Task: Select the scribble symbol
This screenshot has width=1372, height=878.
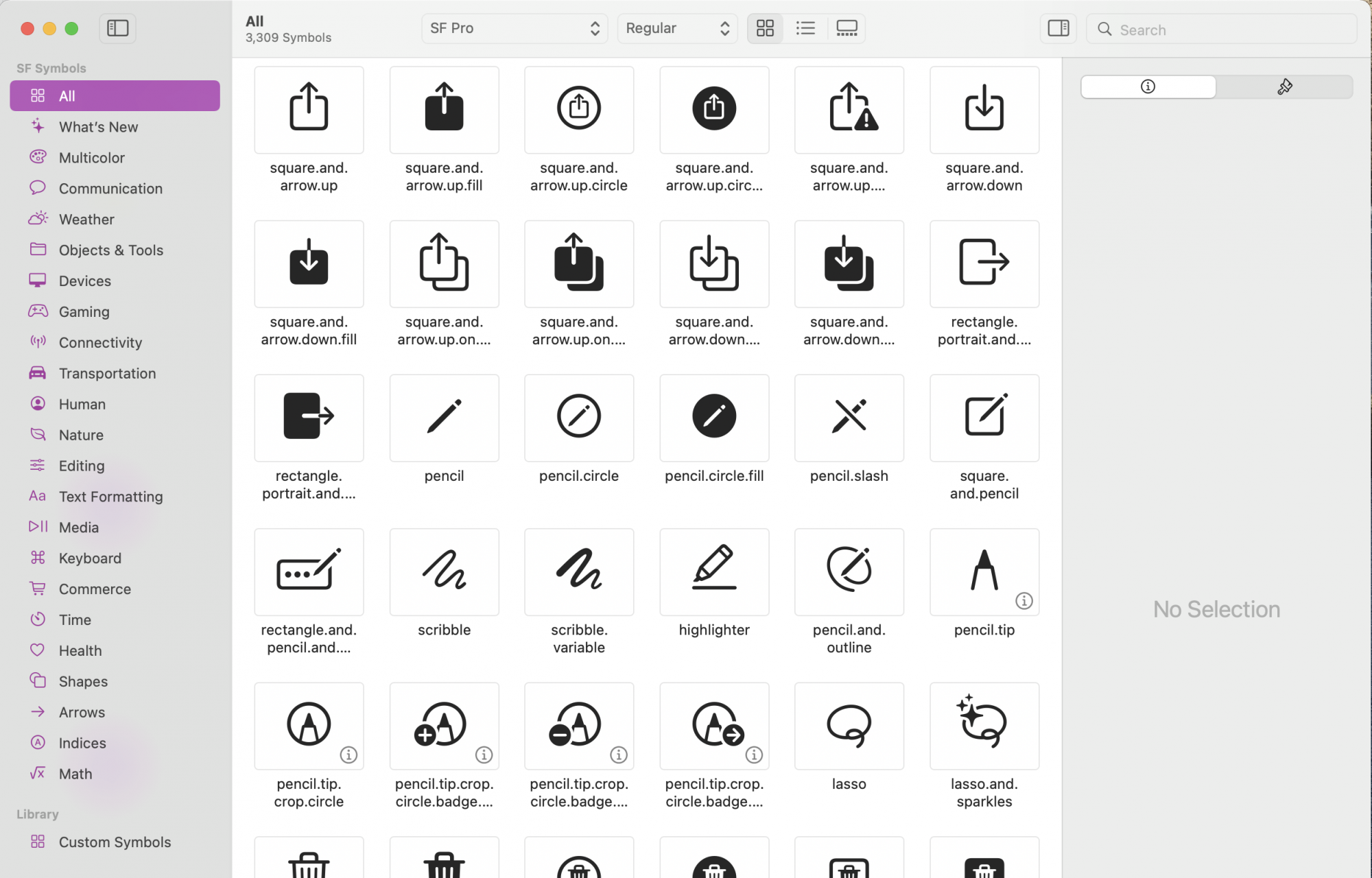Action: coord(444,571)
